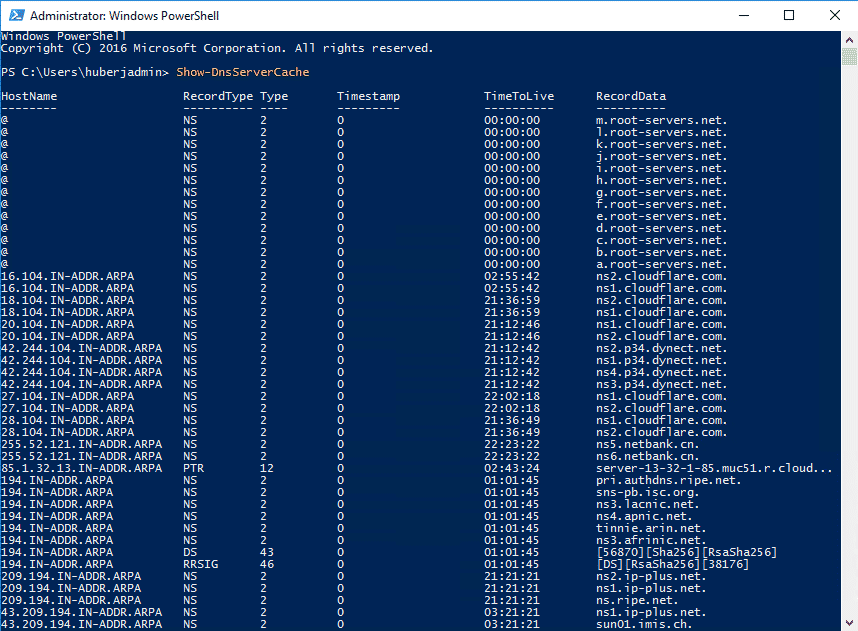Click the scrollbar up arrow

849,39
